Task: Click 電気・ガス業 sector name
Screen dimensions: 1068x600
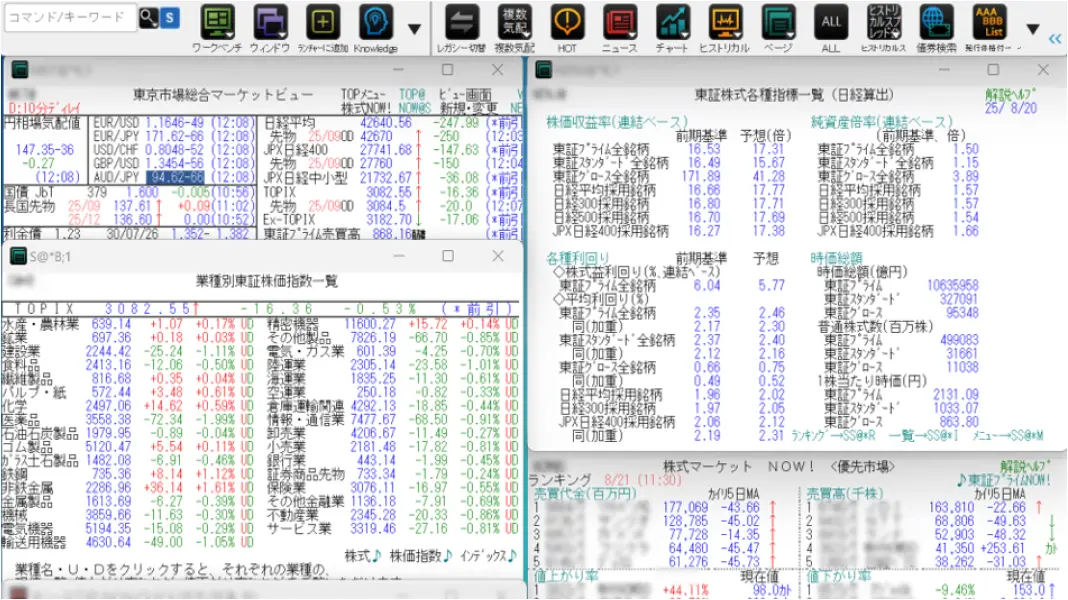Action: (x=305, y=351)
